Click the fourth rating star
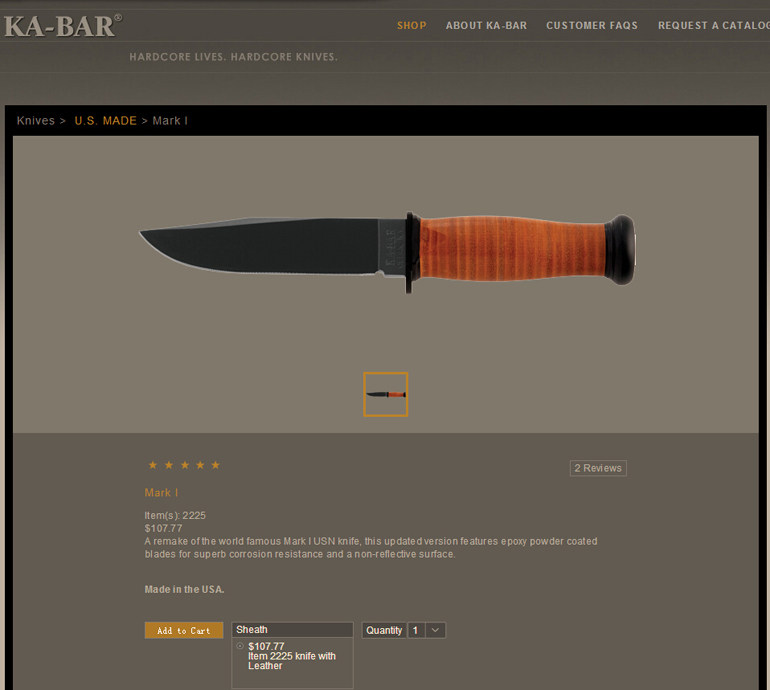 [x=200, y=465]
